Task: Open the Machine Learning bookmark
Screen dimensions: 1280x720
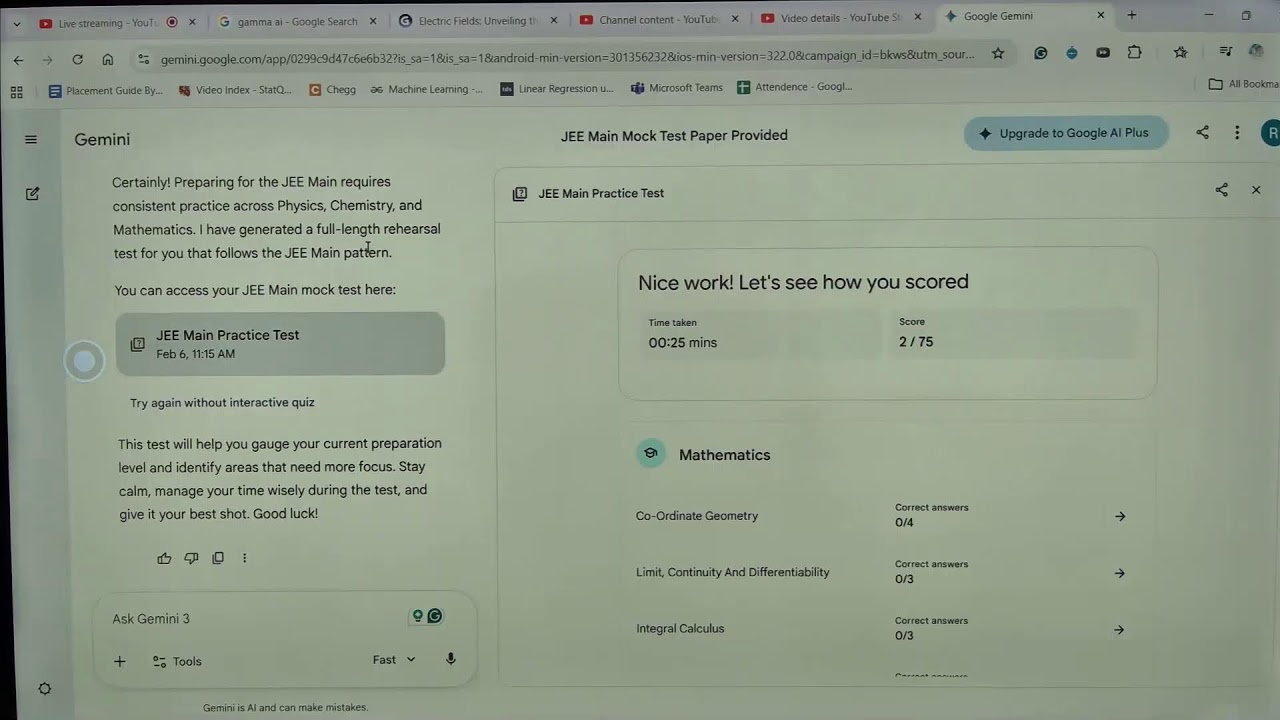Action: (x=426, y=89)
